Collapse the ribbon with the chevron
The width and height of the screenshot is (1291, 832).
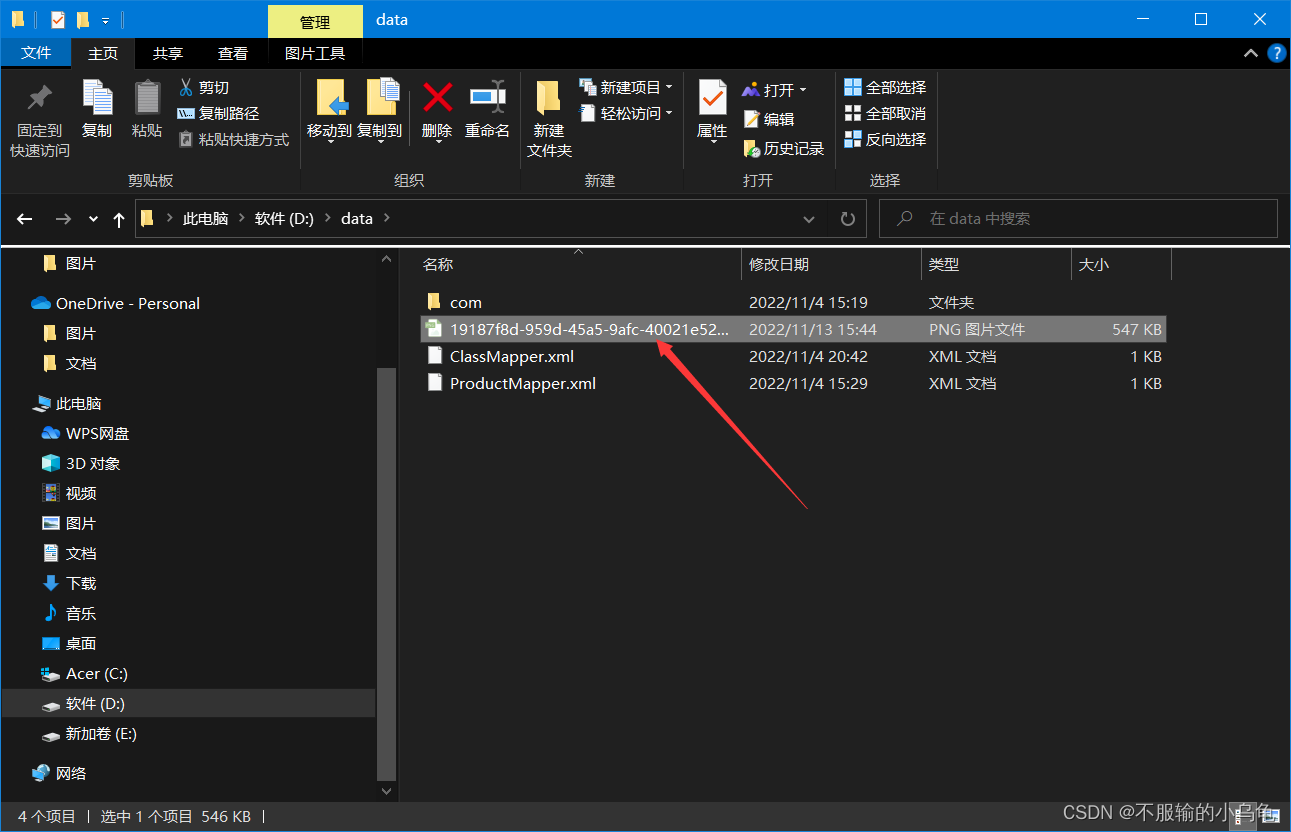[x=1250, y=54]
